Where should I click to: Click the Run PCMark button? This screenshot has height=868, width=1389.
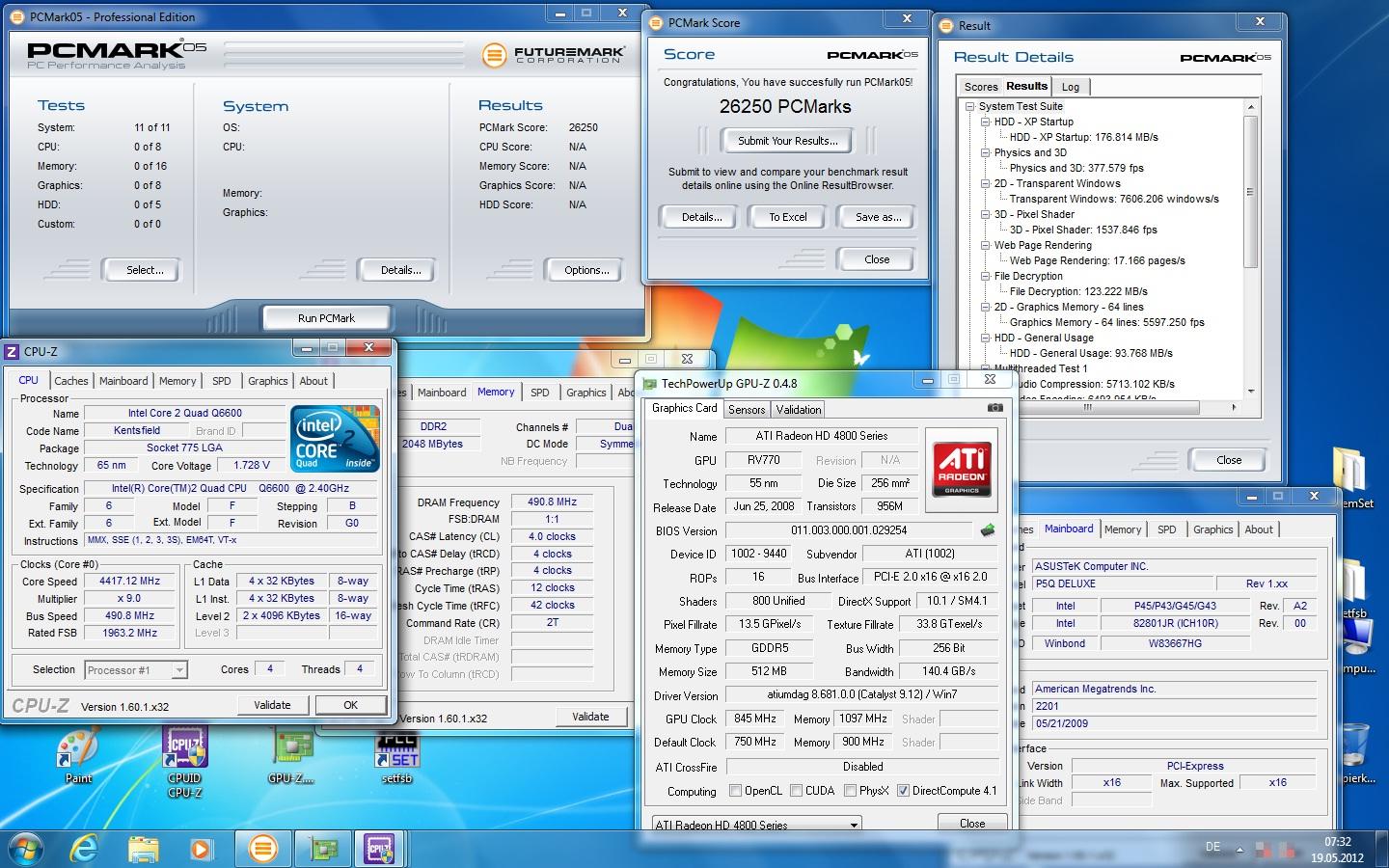click(x=326, y=318)
